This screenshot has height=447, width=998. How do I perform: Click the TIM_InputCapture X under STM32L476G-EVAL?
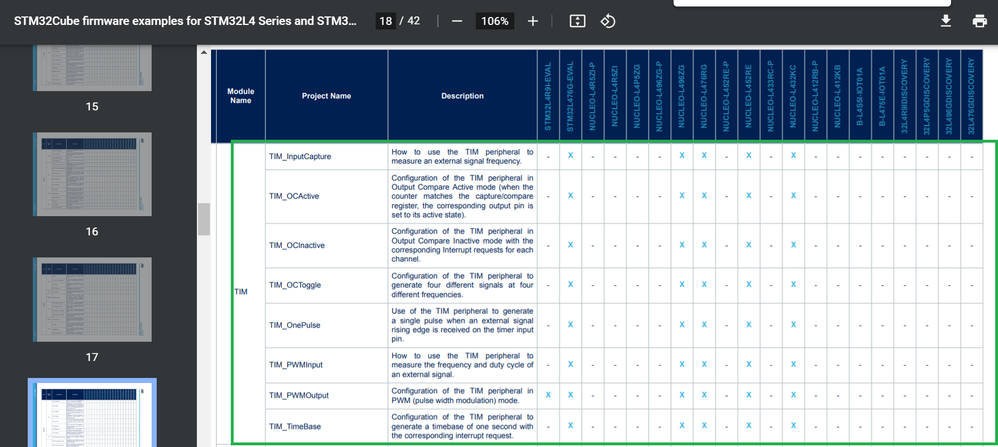pyautogui.click(x=570, y=155)
